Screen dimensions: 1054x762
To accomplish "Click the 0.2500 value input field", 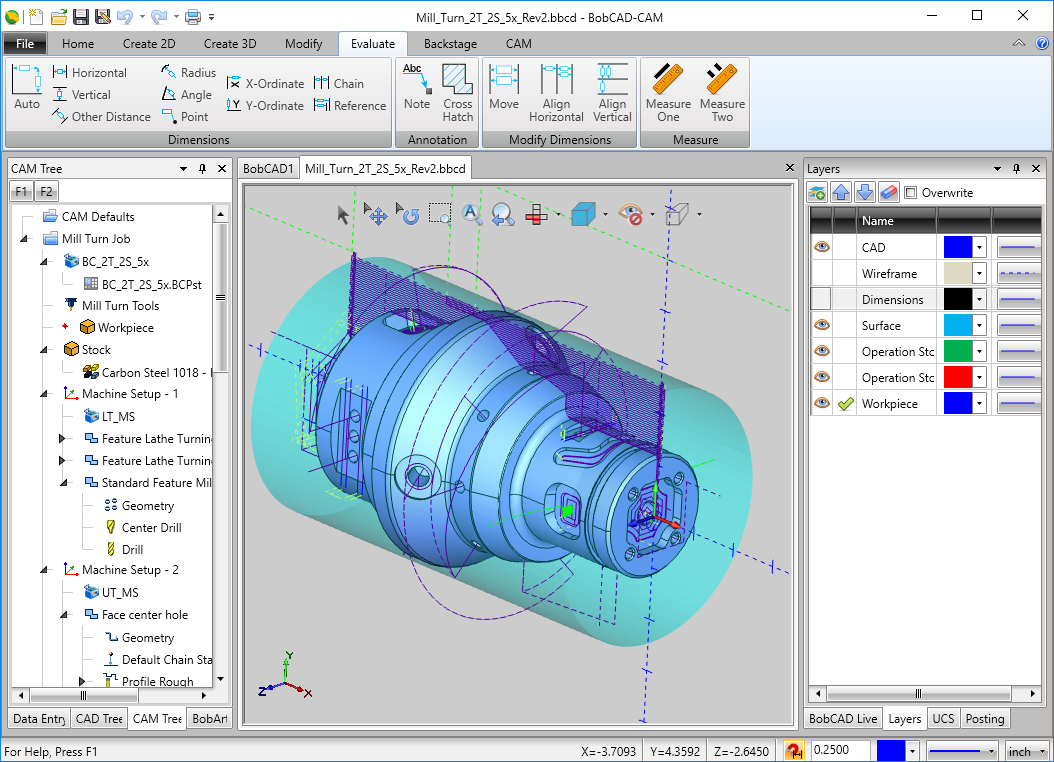I will [x=839, y=750].
